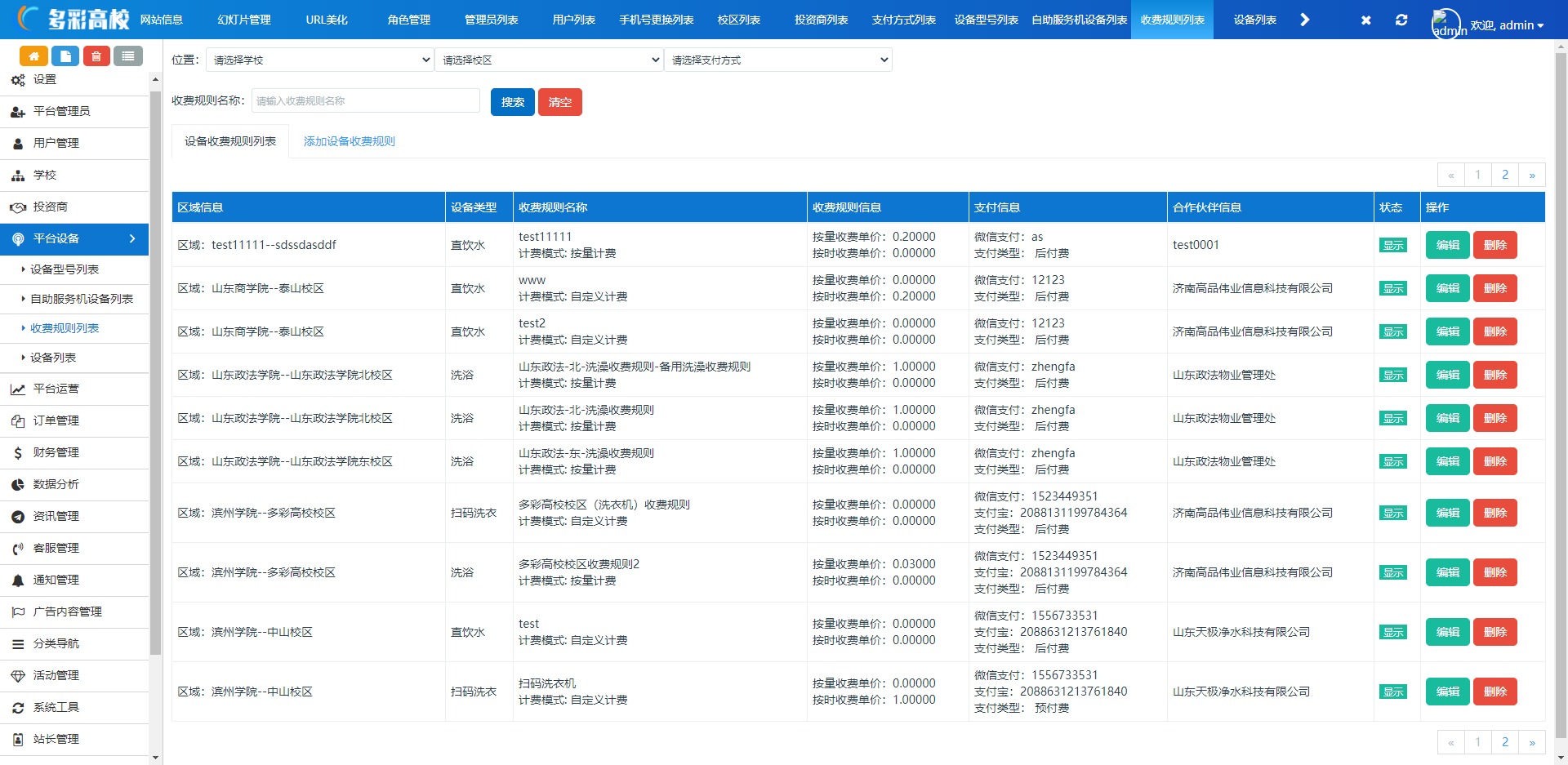1568x765 pixels.
Task: Select the 设备收费规则列表 tab
Action: (x=230, y=141)
